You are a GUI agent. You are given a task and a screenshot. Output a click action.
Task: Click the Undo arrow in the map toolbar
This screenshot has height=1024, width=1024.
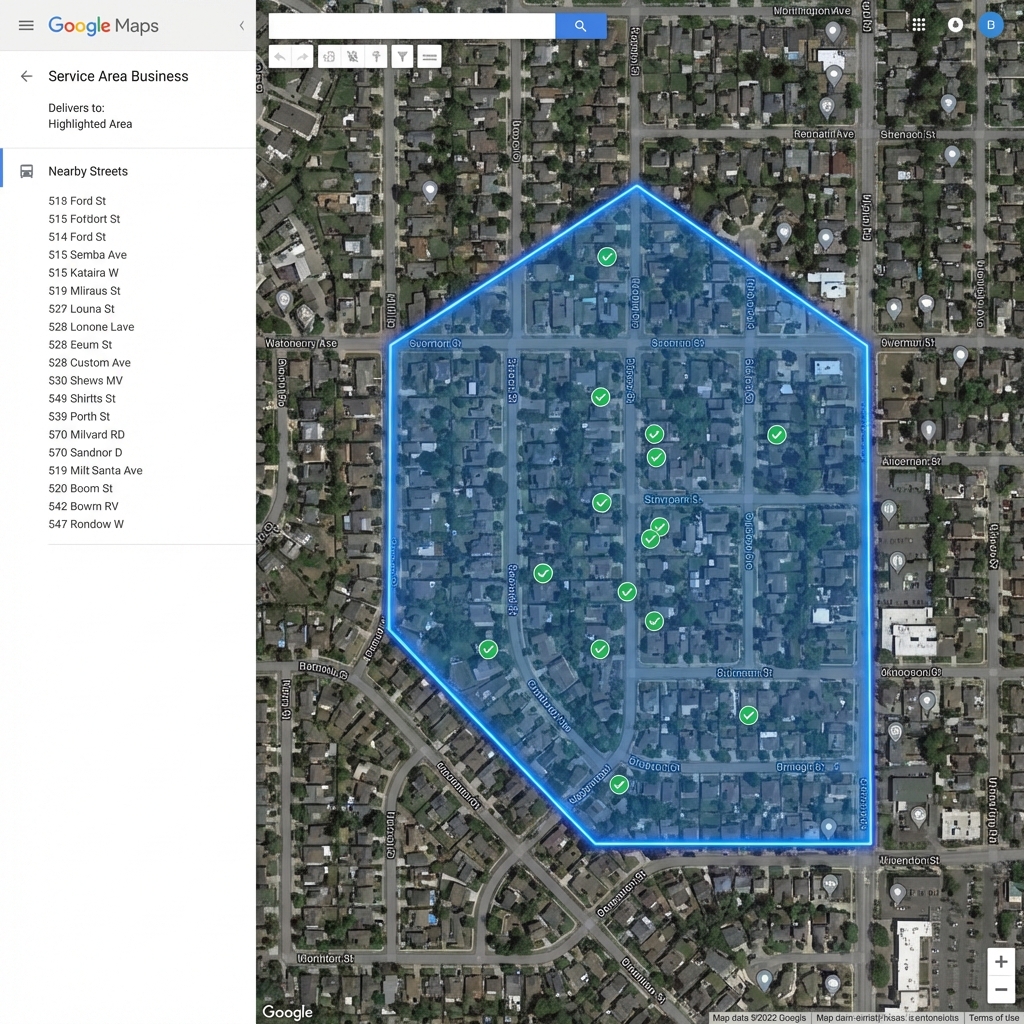280,56
